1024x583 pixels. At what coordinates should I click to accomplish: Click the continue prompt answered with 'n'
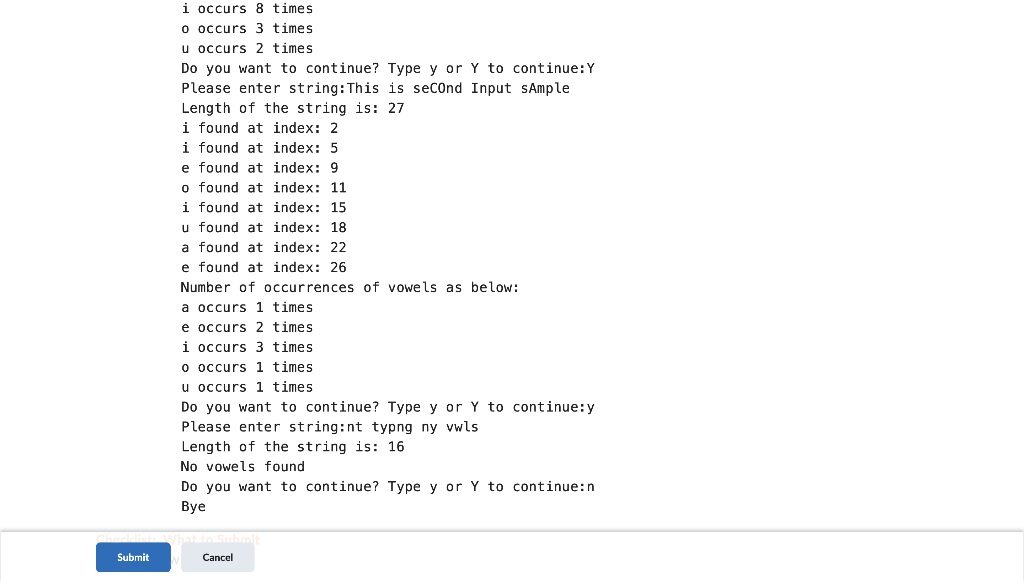(387, 486)
